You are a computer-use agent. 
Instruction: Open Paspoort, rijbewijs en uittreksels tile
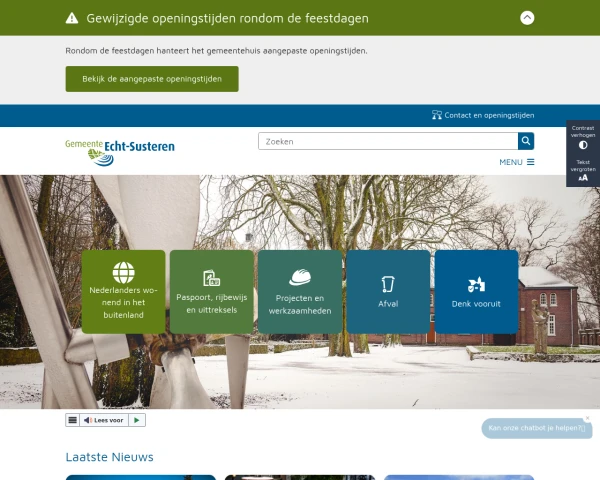(x=212, y=292)
